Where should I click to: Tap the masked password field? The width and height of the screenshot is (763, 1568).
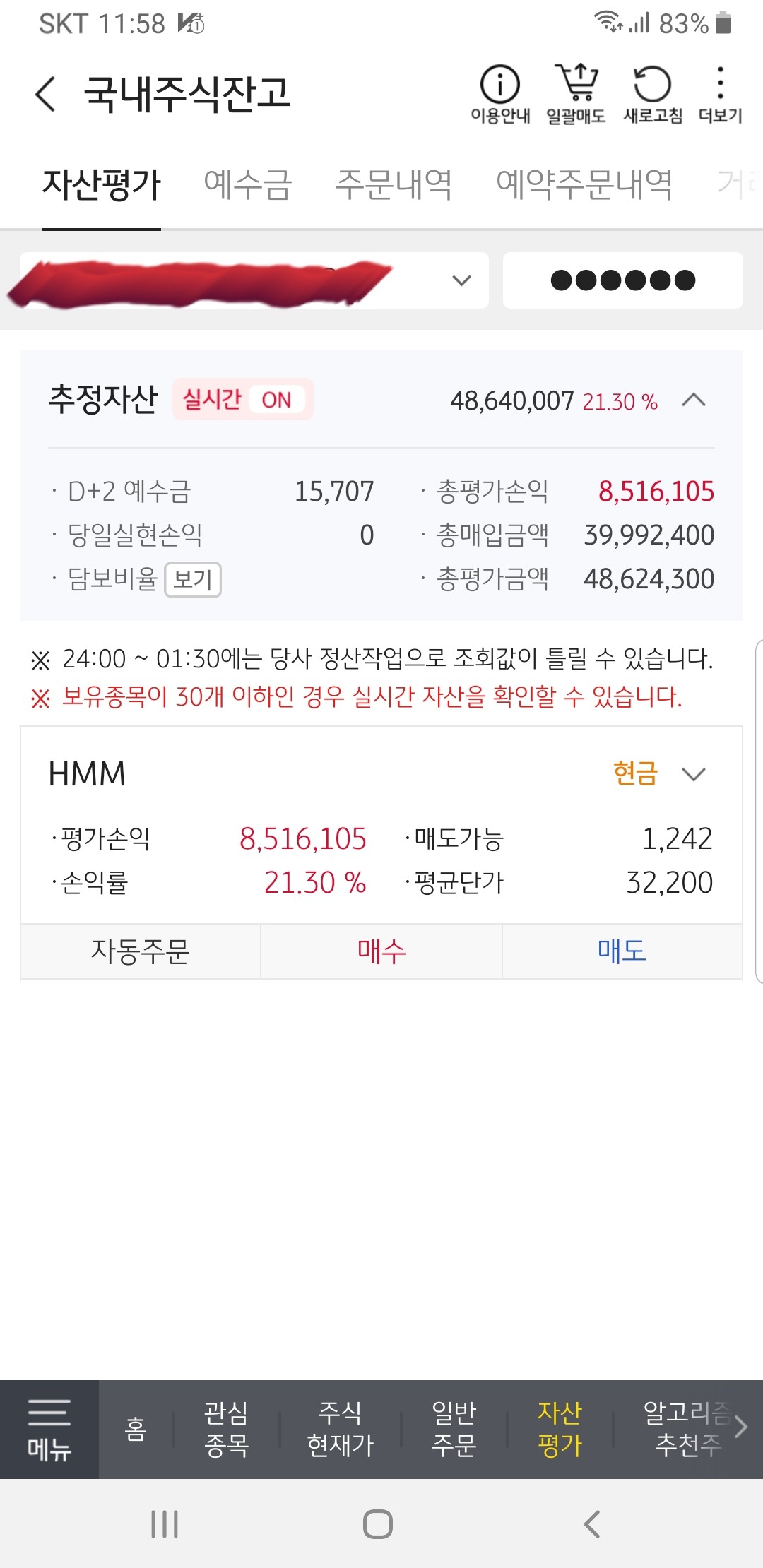623,280
